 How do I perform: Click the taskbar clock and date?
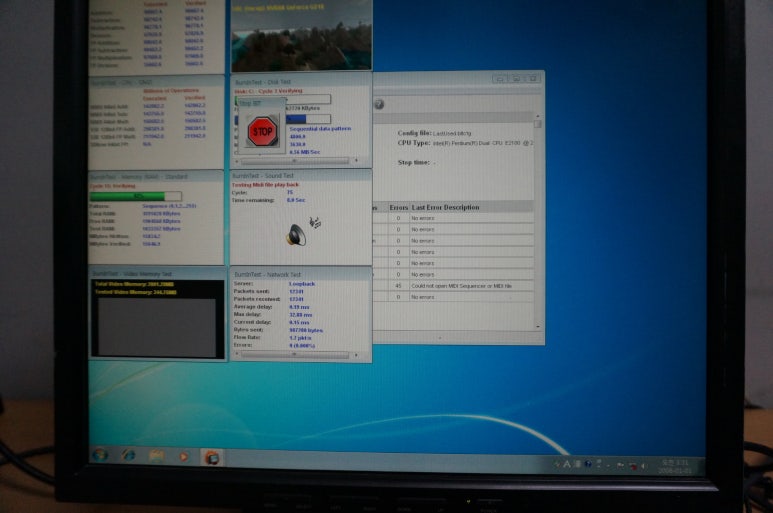(x=675, y=467)
